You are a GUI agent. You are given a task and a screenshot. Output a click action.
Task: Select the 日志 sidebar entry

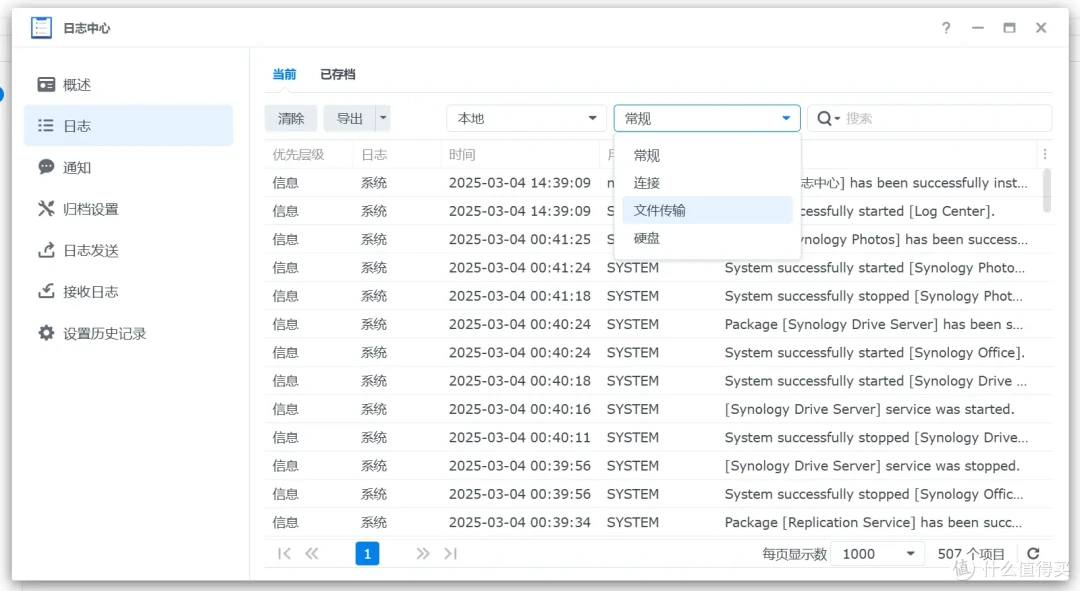pos(128,126)
